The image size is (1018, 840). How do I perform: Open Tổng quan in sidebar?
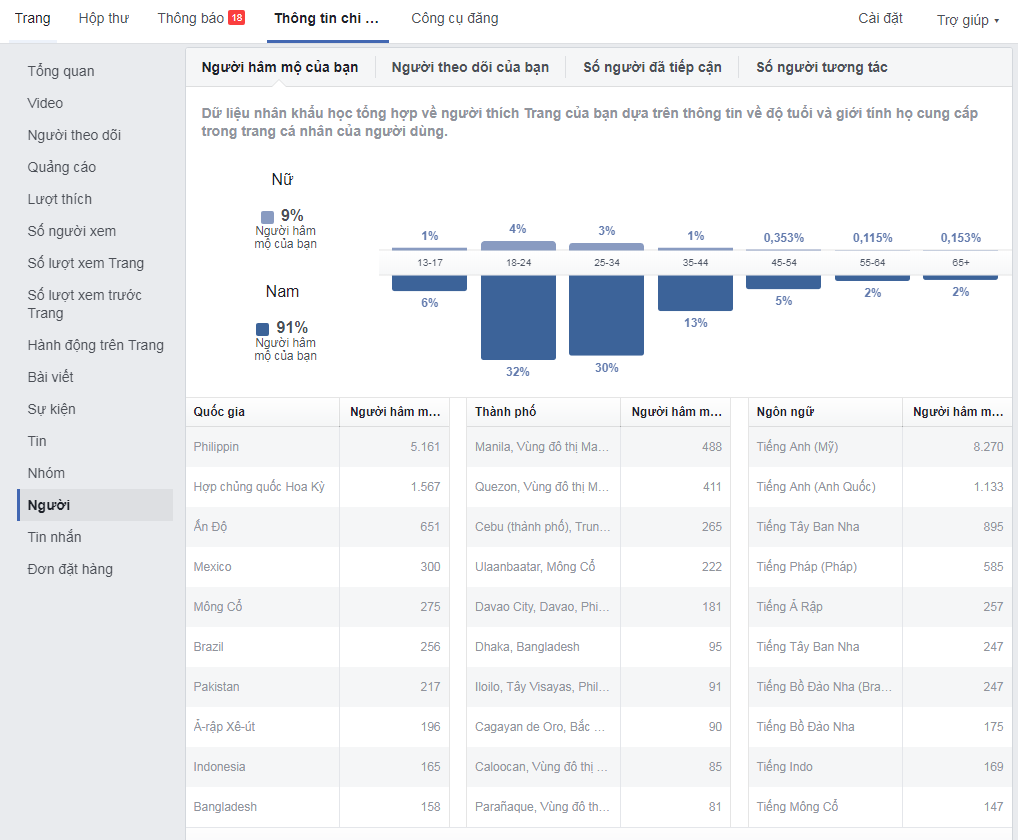61,71
